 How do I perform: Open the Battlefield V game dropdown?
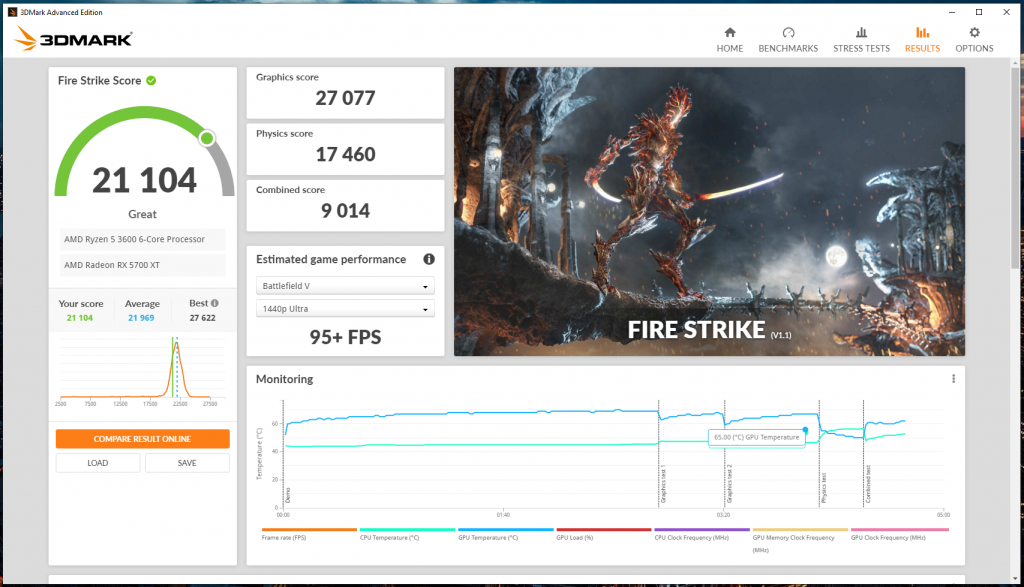coord(344,285)
